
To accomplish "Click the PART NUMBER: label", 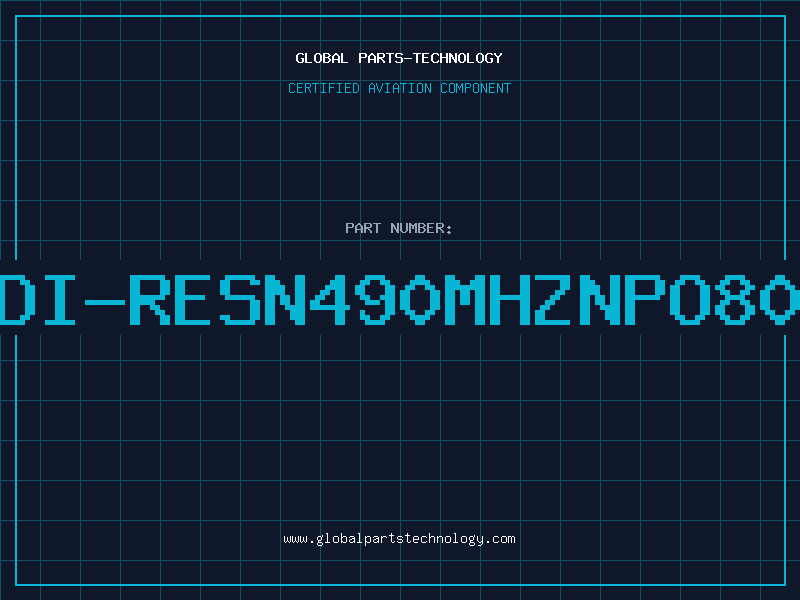I will point(399,228).
